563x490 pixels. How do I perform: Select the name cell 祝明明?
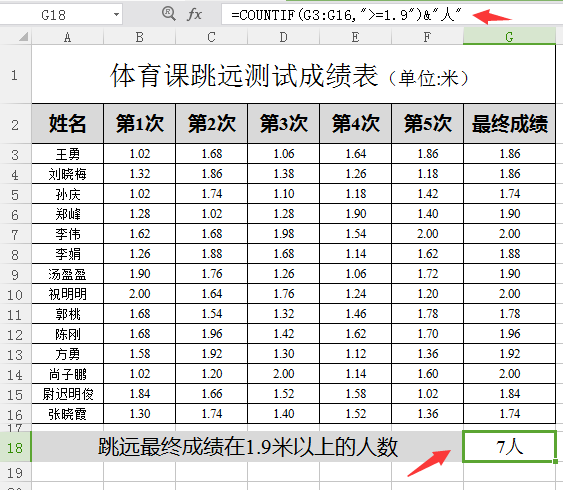pos(68,294)
